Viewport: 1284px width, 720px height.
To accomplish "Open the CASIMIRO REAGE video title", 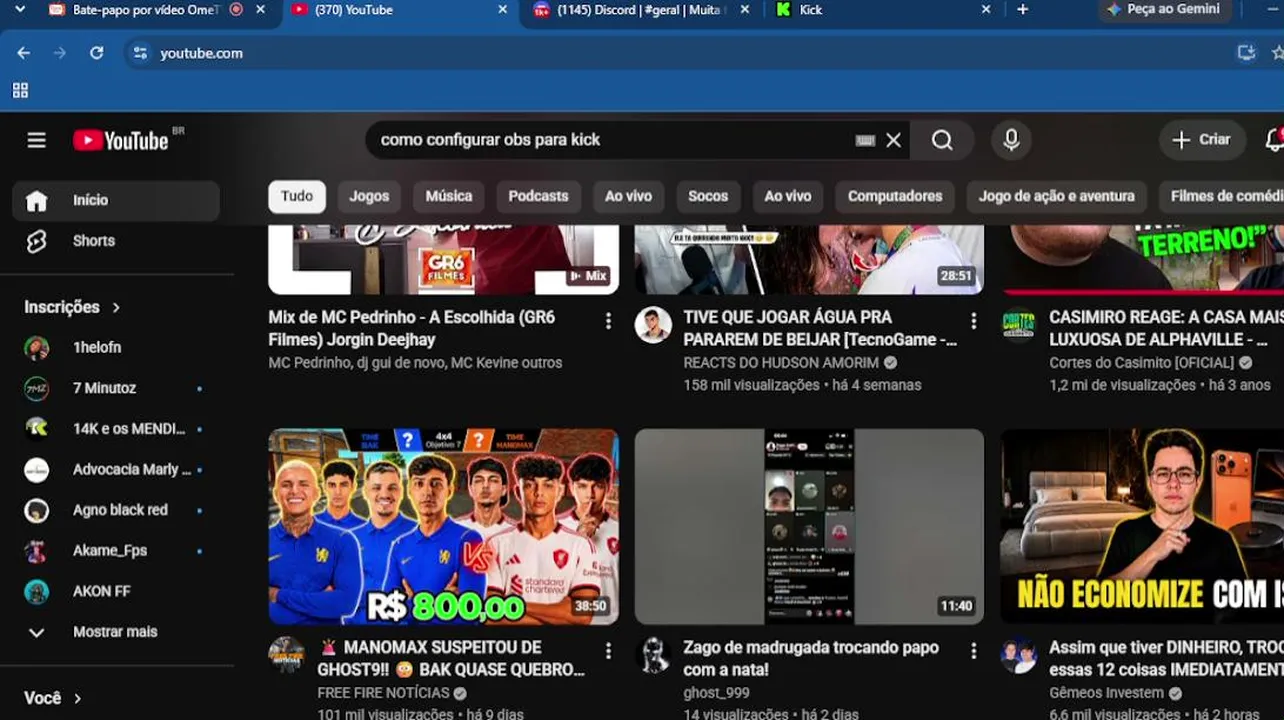I will click(x=1166, y=328).
